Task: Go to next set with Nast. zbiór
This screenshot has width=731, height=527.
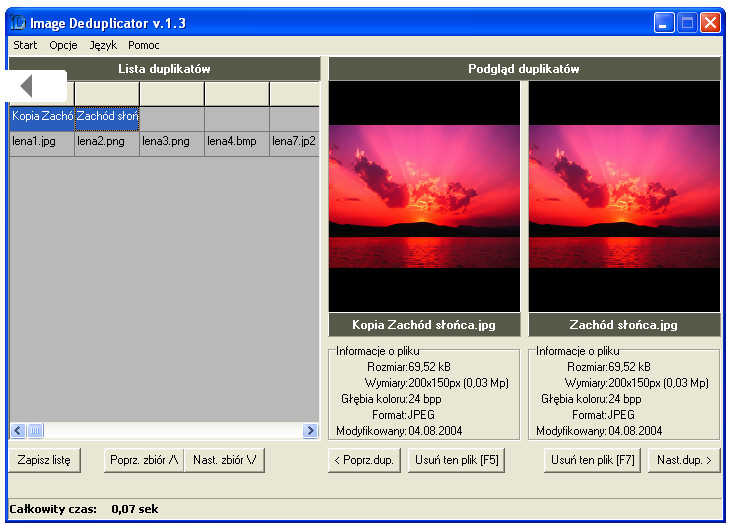Action: pyautogui.click(x=225, y=460)
